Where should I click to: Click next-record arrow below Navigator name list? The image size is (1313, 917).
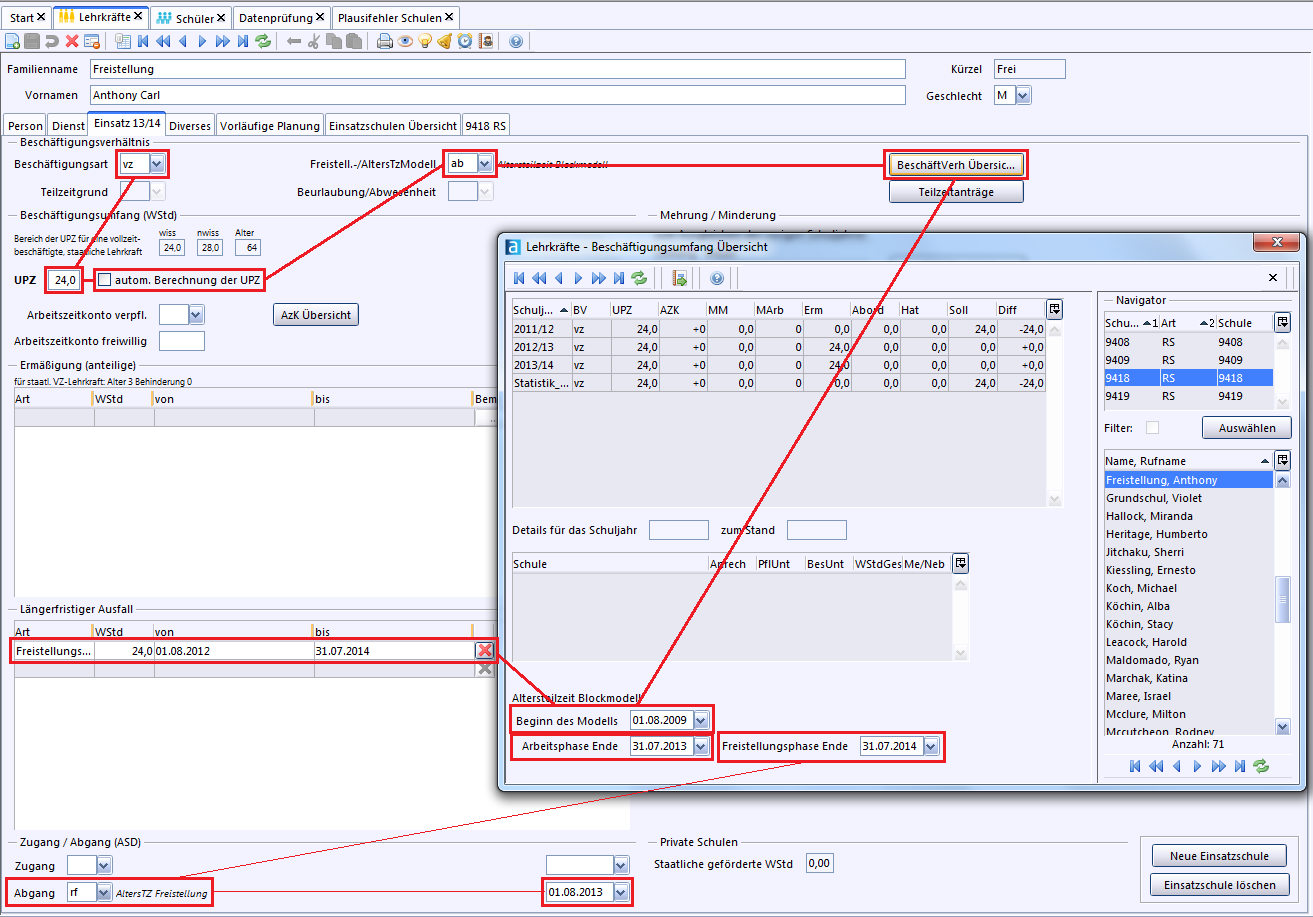coord(1197,766)
